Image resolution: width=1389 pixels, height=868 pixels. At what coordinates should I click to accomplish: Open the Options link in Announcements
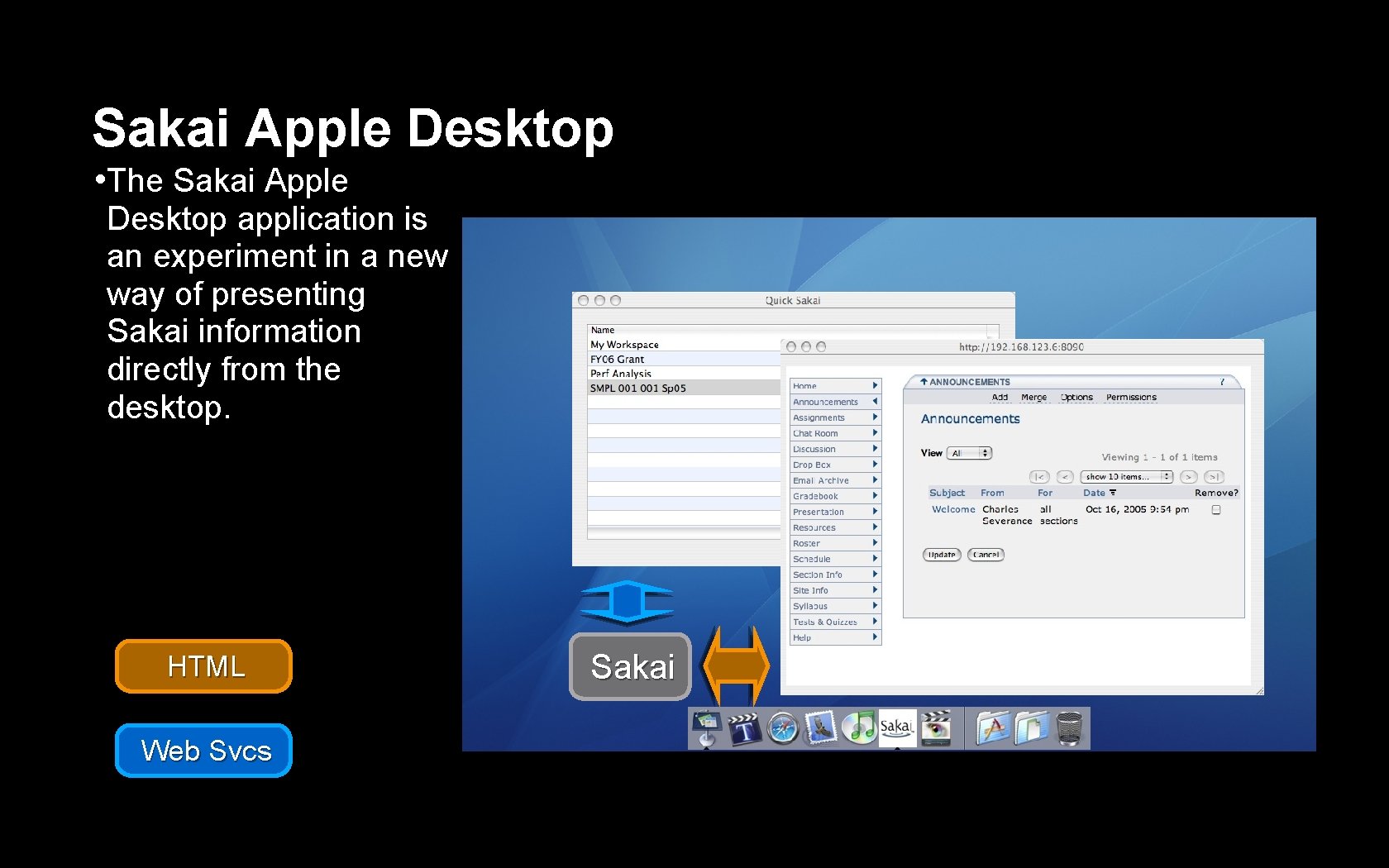click(1076, 398)
